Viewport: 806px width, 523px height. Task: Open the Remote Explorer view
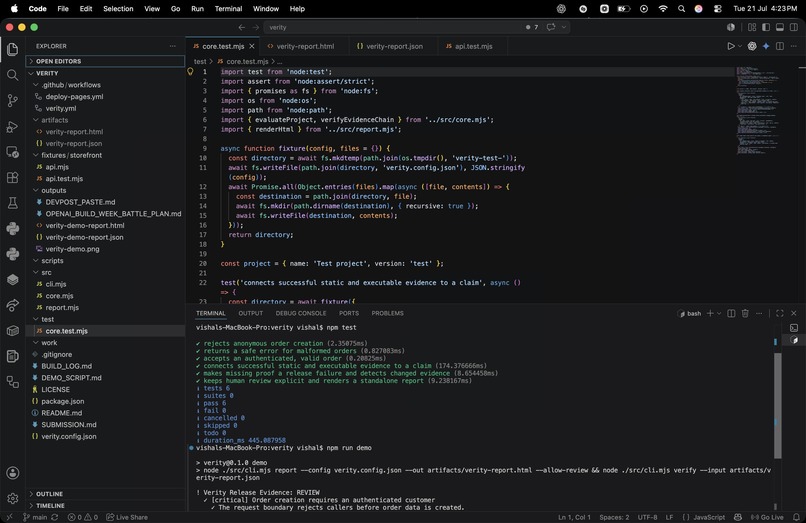pos(13,152)
